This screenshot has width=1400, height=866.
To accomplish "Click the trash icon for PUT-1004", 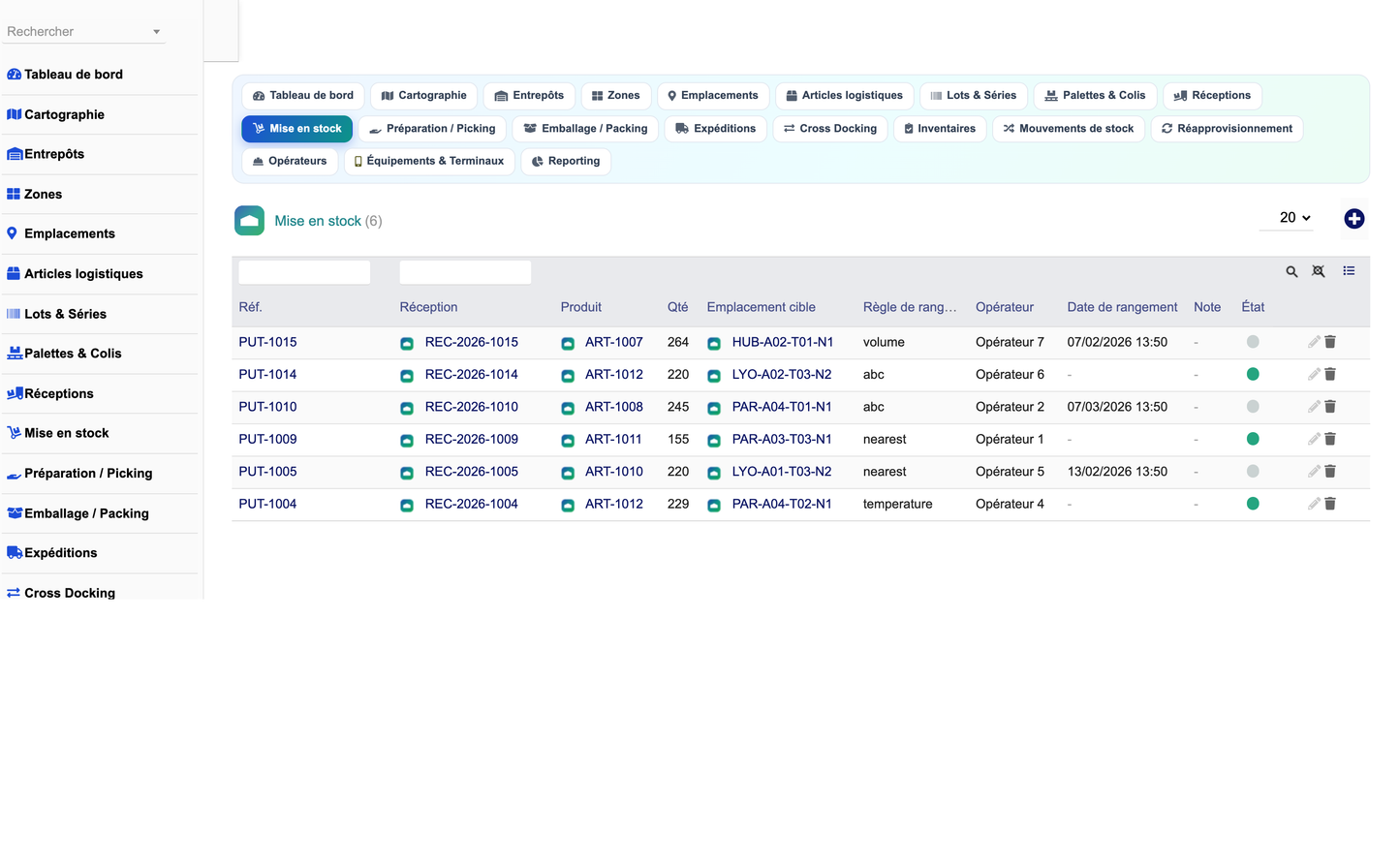I will pos(1330,504).
